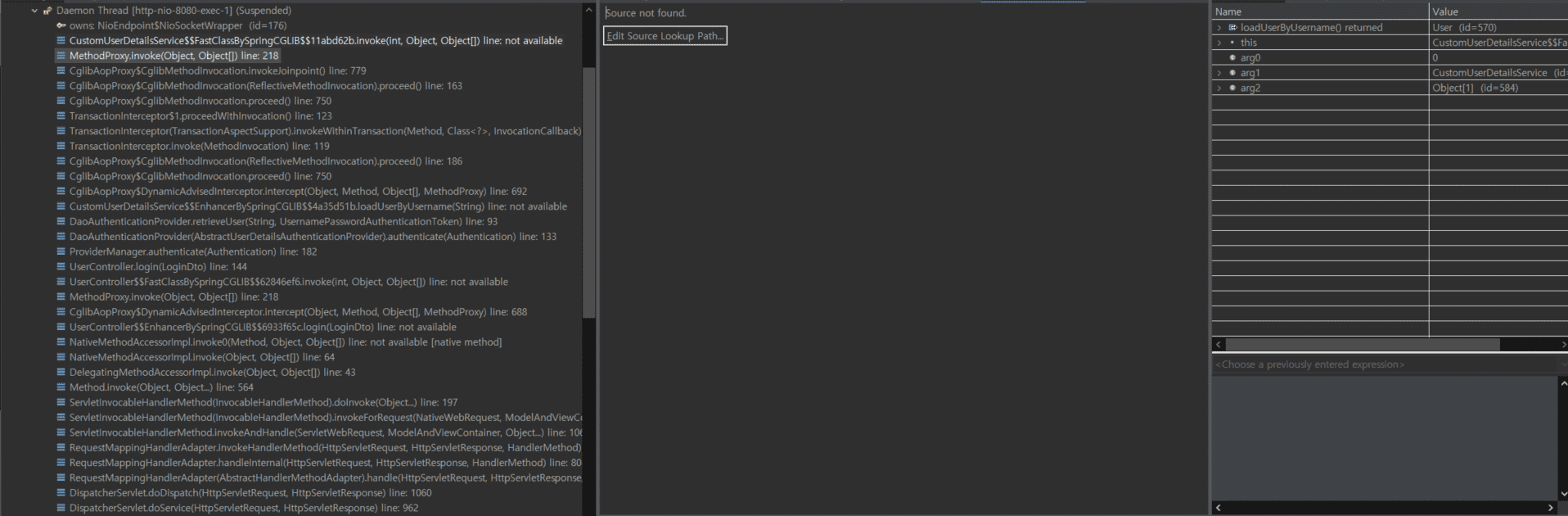Select the DelegatingMethodAccessorImpl.invoke line: 43 frame

tap(213, 373)
